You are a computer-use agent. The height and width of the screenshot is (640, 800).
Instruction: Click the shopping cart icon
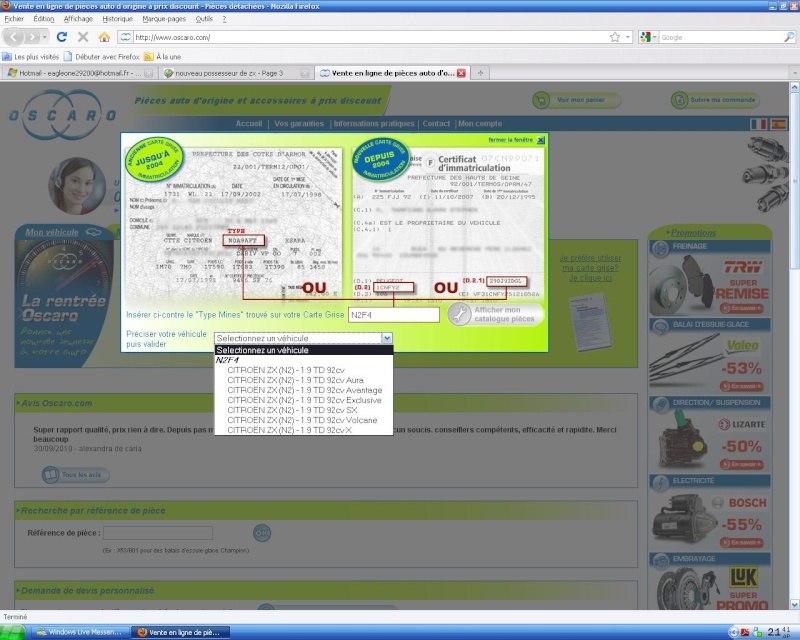(x=541, y=100)
